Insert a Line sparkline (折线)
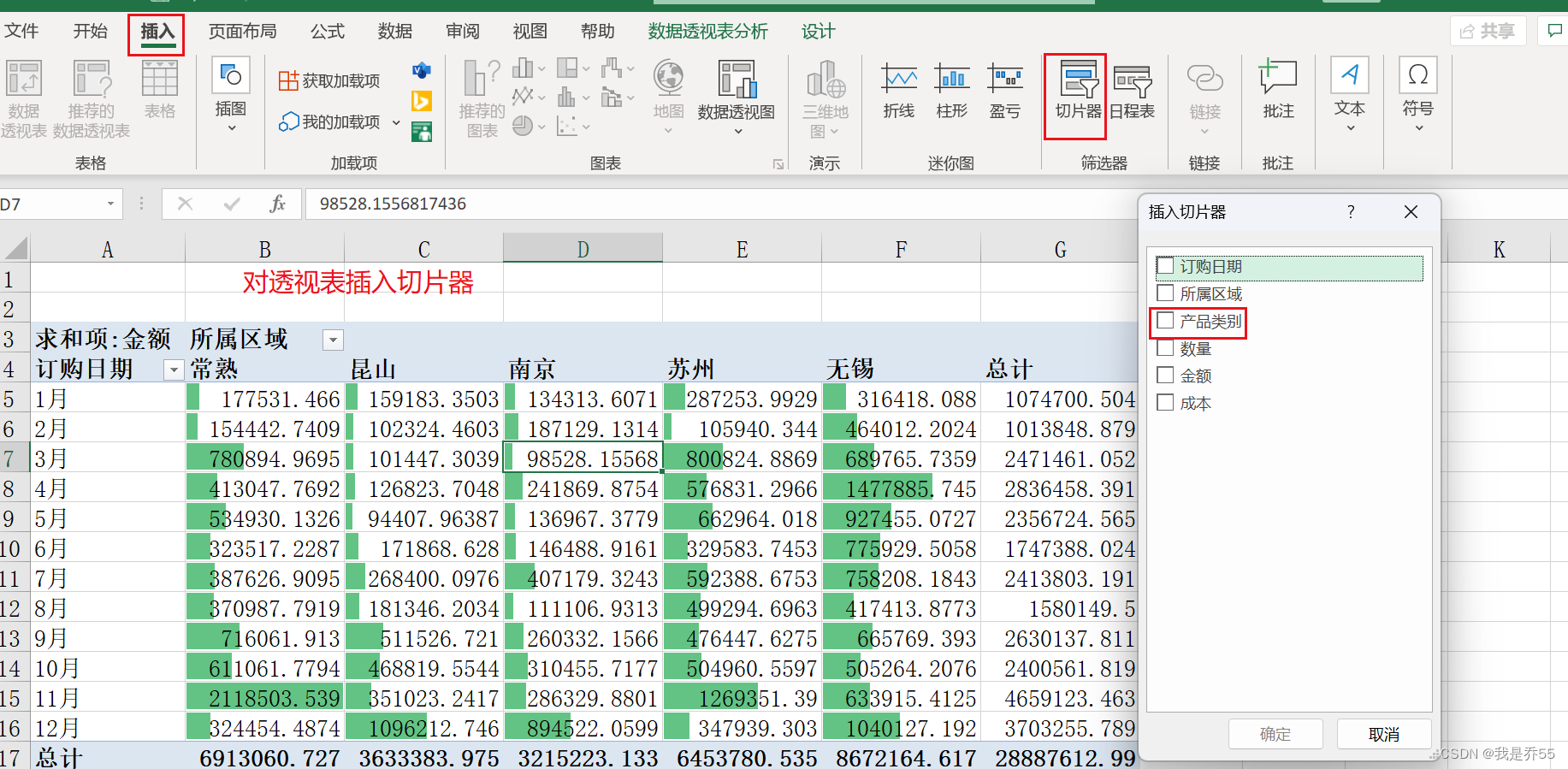Screen dimensions: 1568x769 point(899,91)
